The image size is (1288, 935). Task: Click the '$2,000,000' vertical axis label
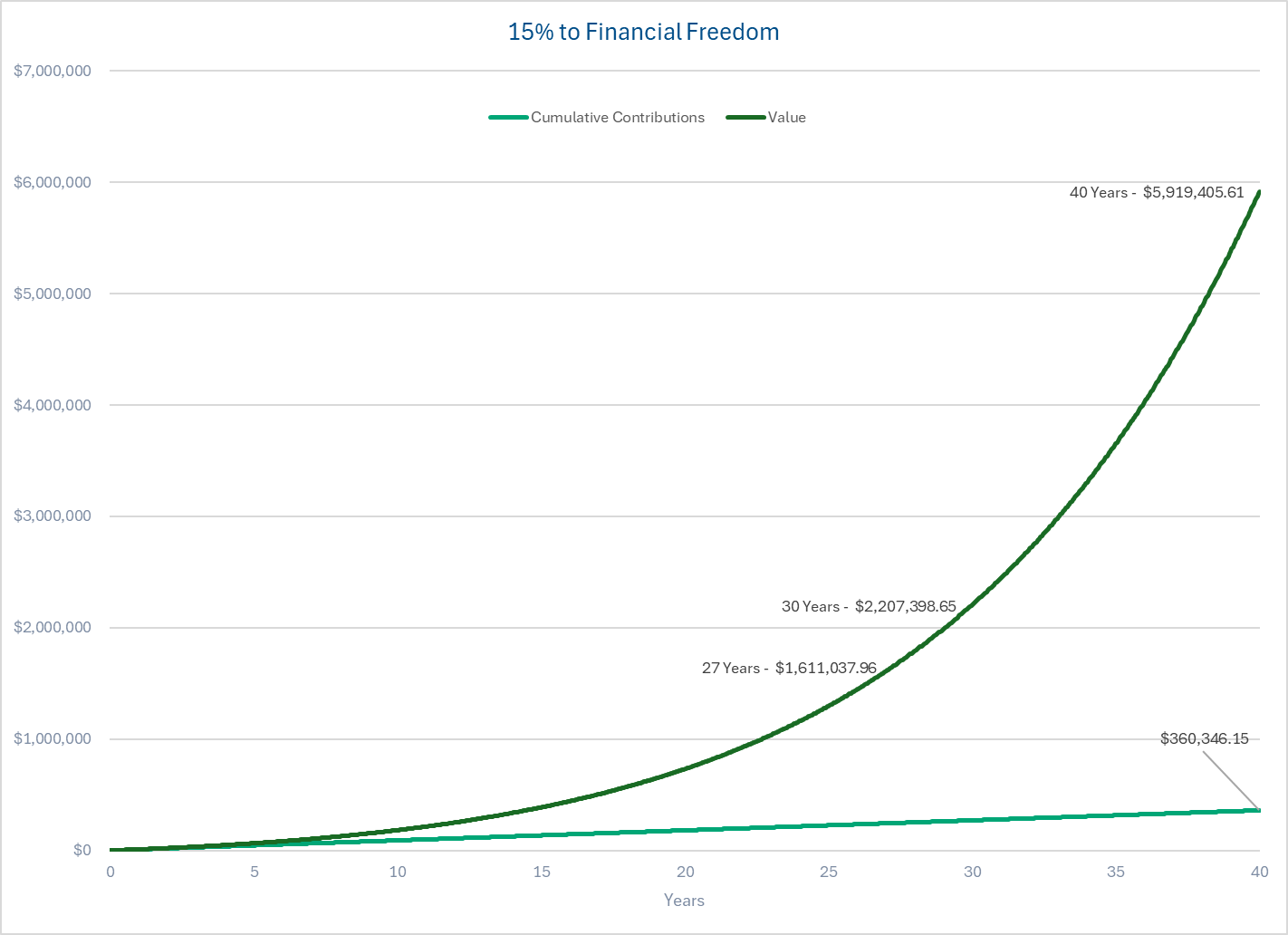tap(53, 628)
